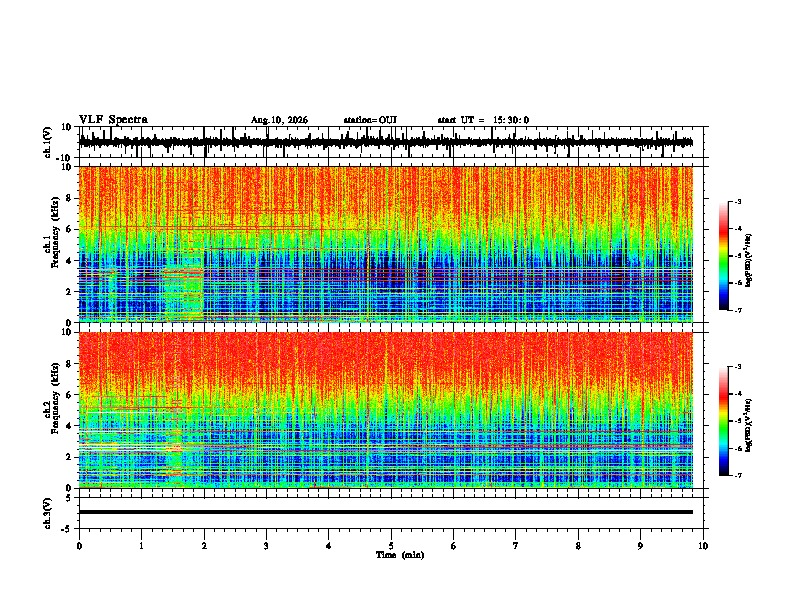Click the '5' tick of ch.3(V) axis

(69, 498)
